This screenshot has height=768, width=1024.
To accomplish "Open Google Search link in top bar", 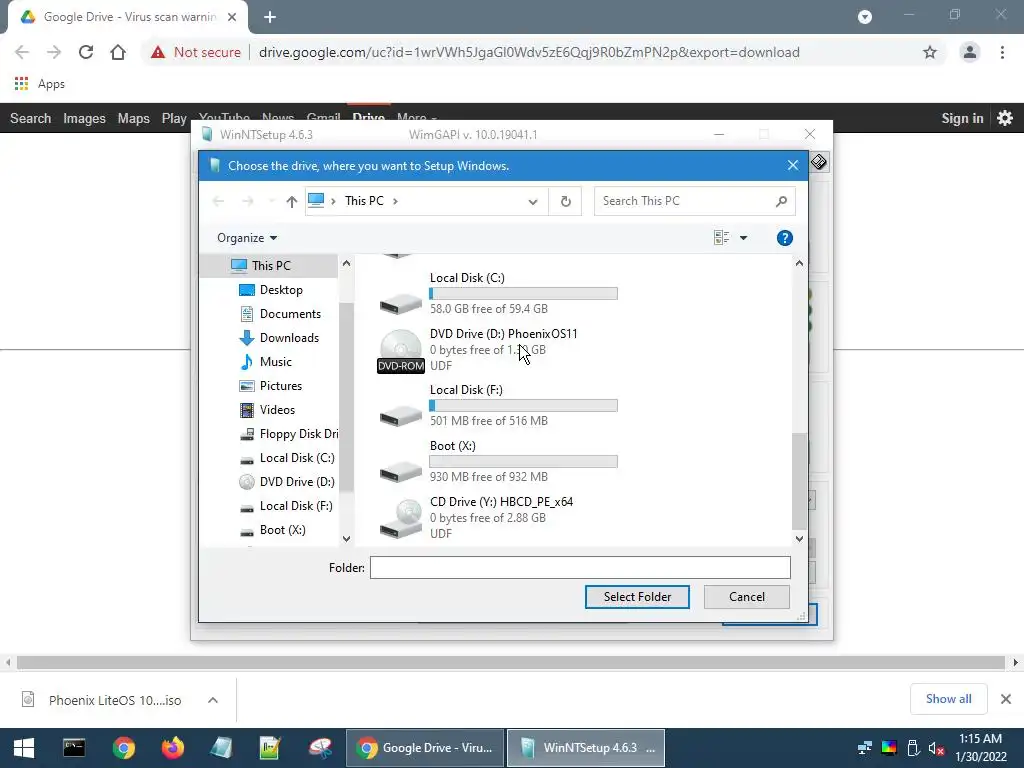I will click(x=30, y=118).
